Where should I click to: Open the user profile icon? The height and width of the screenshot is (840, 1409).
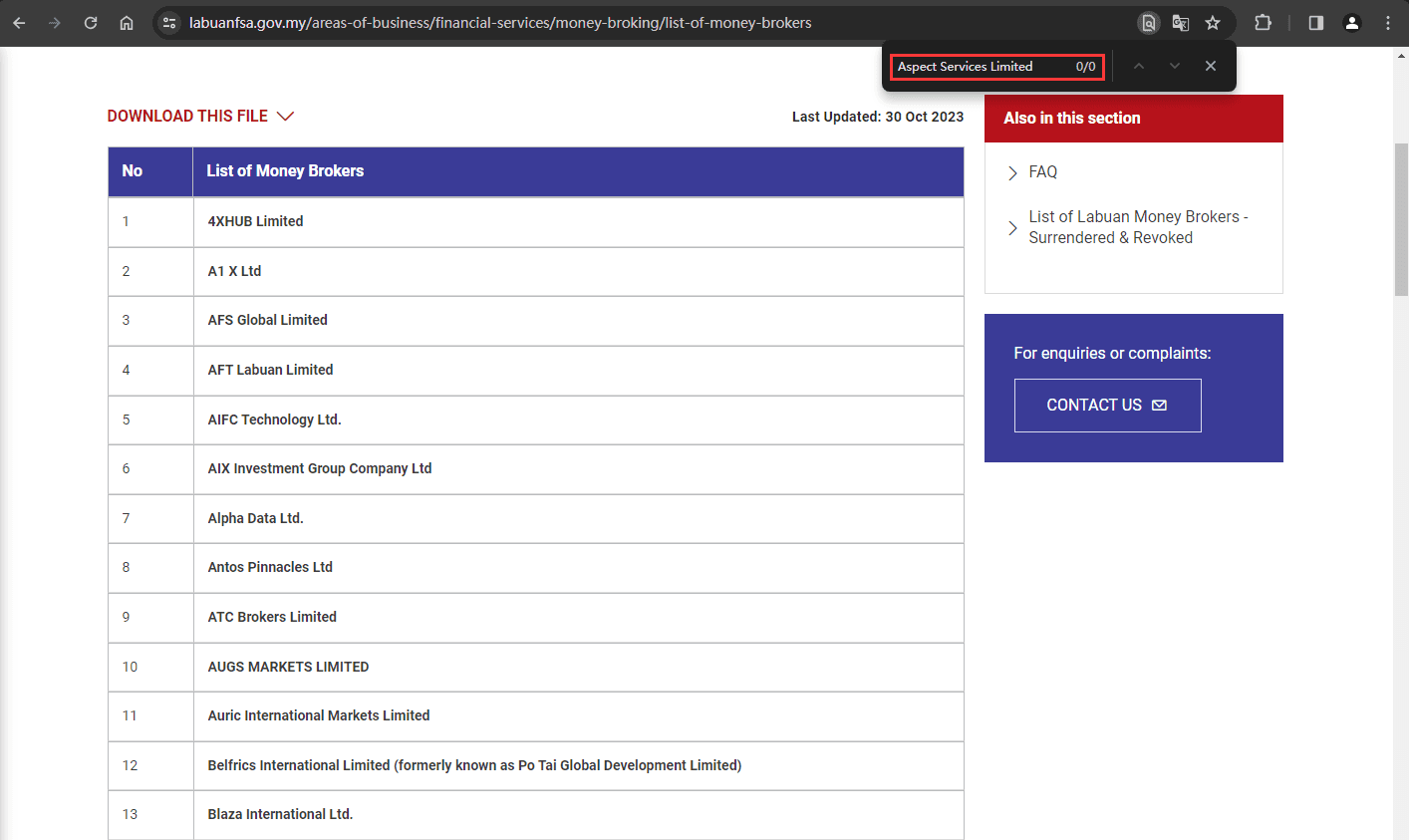[x=1352, y=23]
